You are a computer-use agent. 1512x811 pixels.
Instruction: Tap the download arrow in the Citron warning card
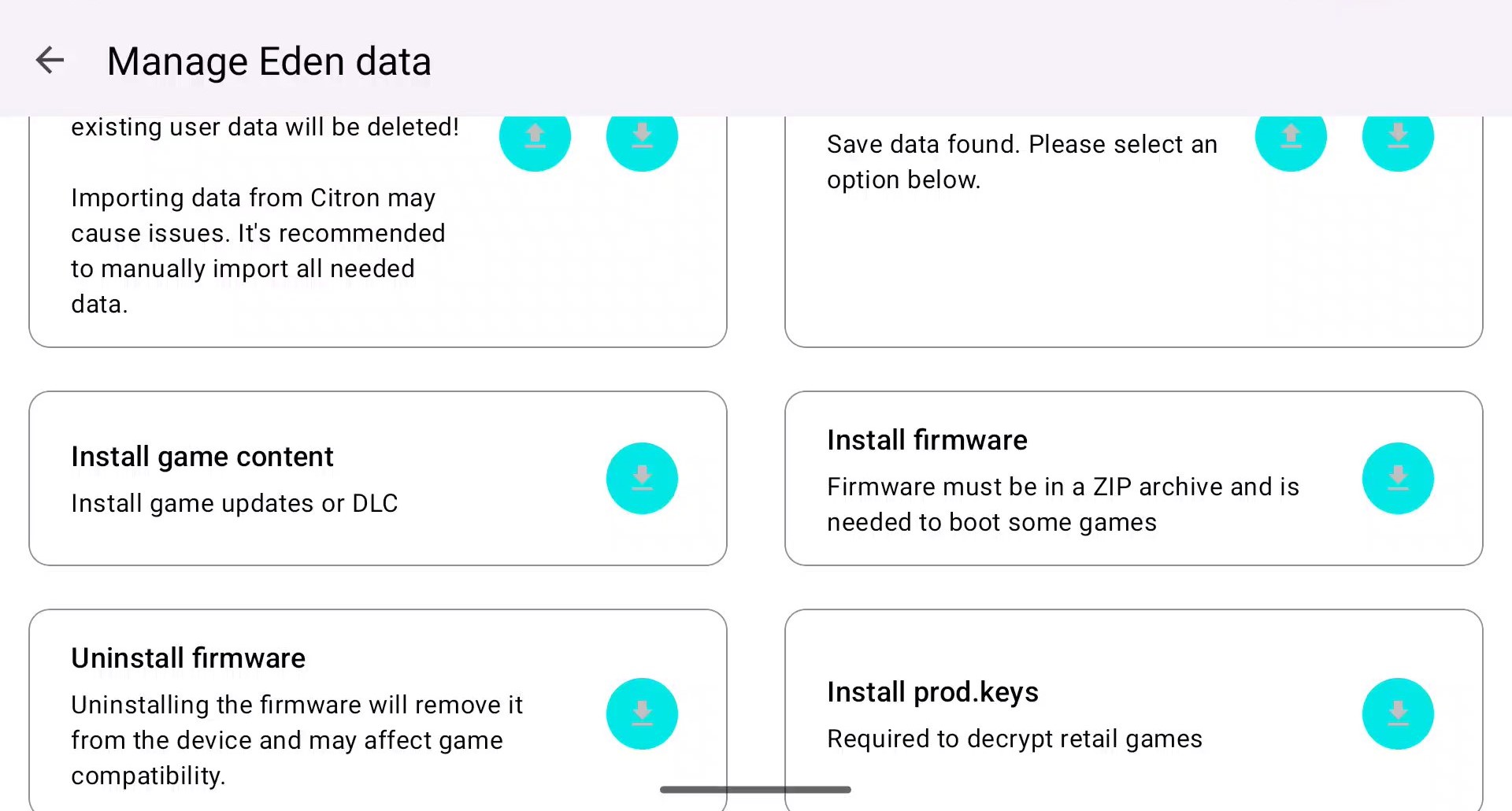642,138
